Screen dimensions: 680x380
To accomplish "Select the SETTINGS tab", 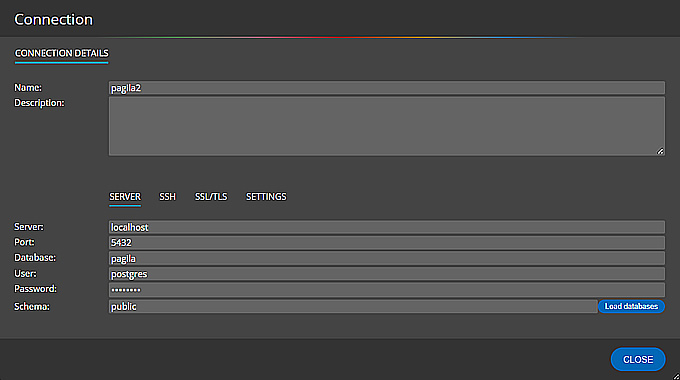I will click(266, 197).
